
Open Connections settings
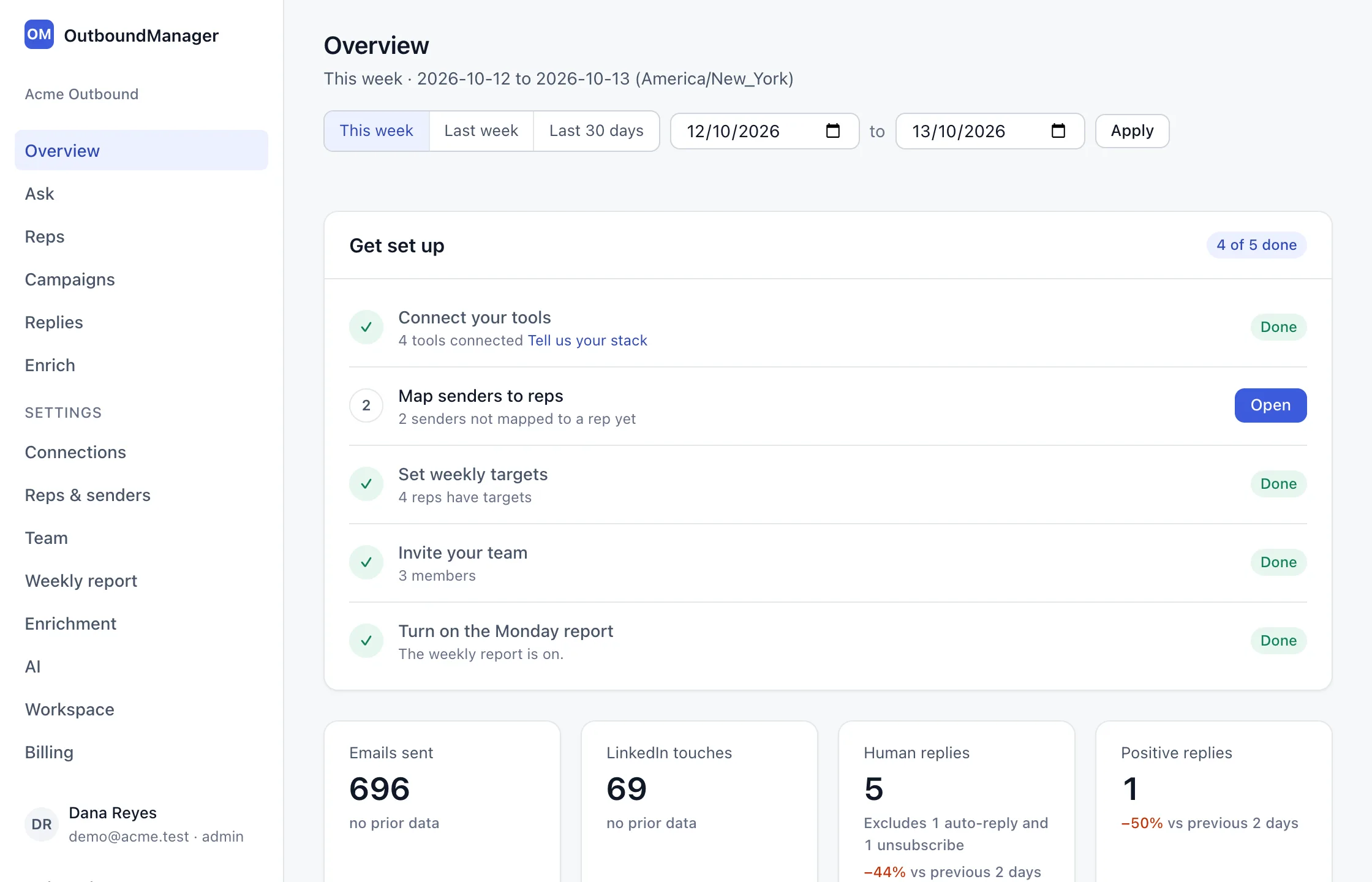[141, 452]
